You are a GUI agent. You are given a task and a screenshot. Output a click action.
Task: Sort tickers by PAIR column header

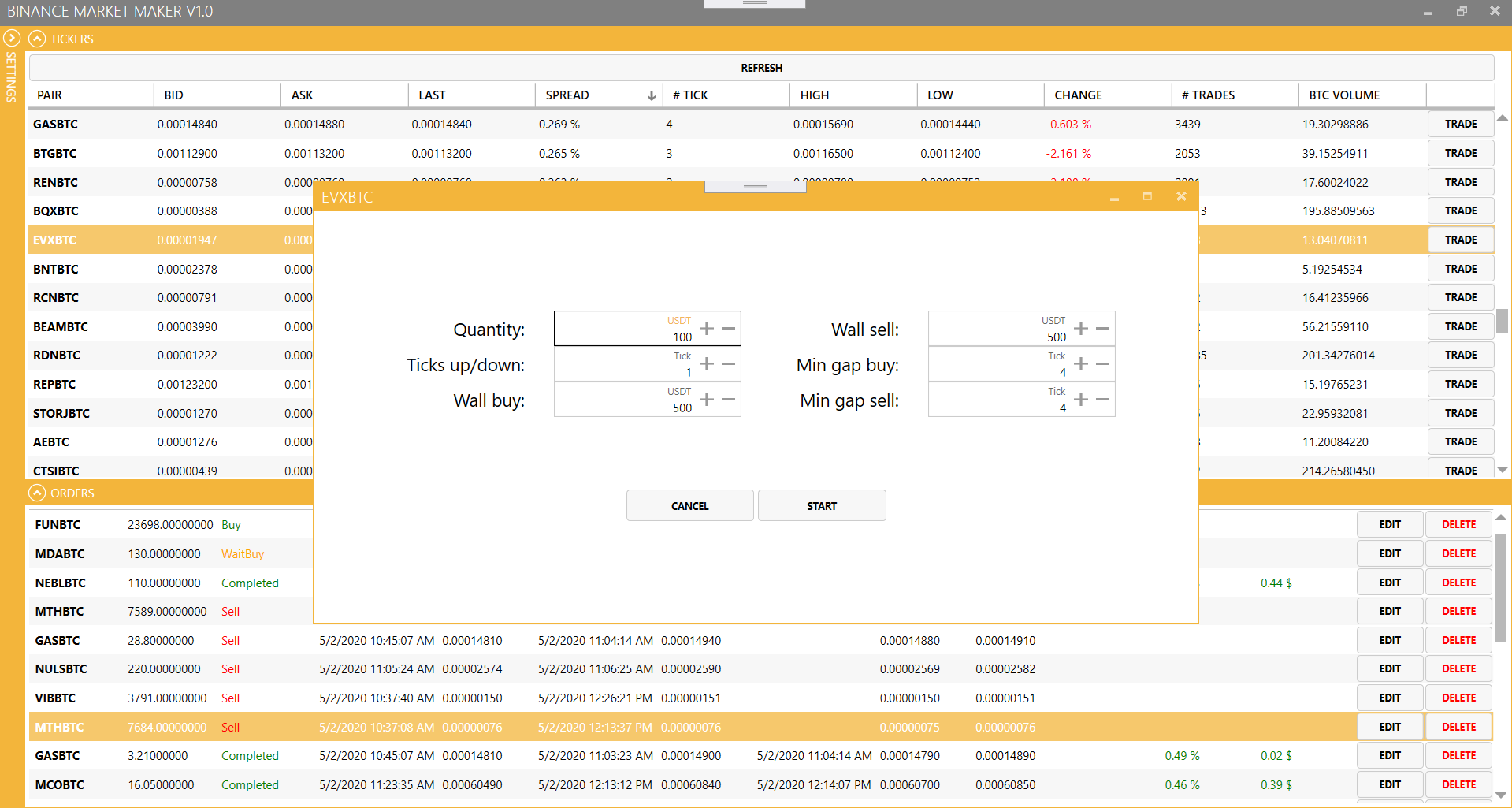point(91,95)
